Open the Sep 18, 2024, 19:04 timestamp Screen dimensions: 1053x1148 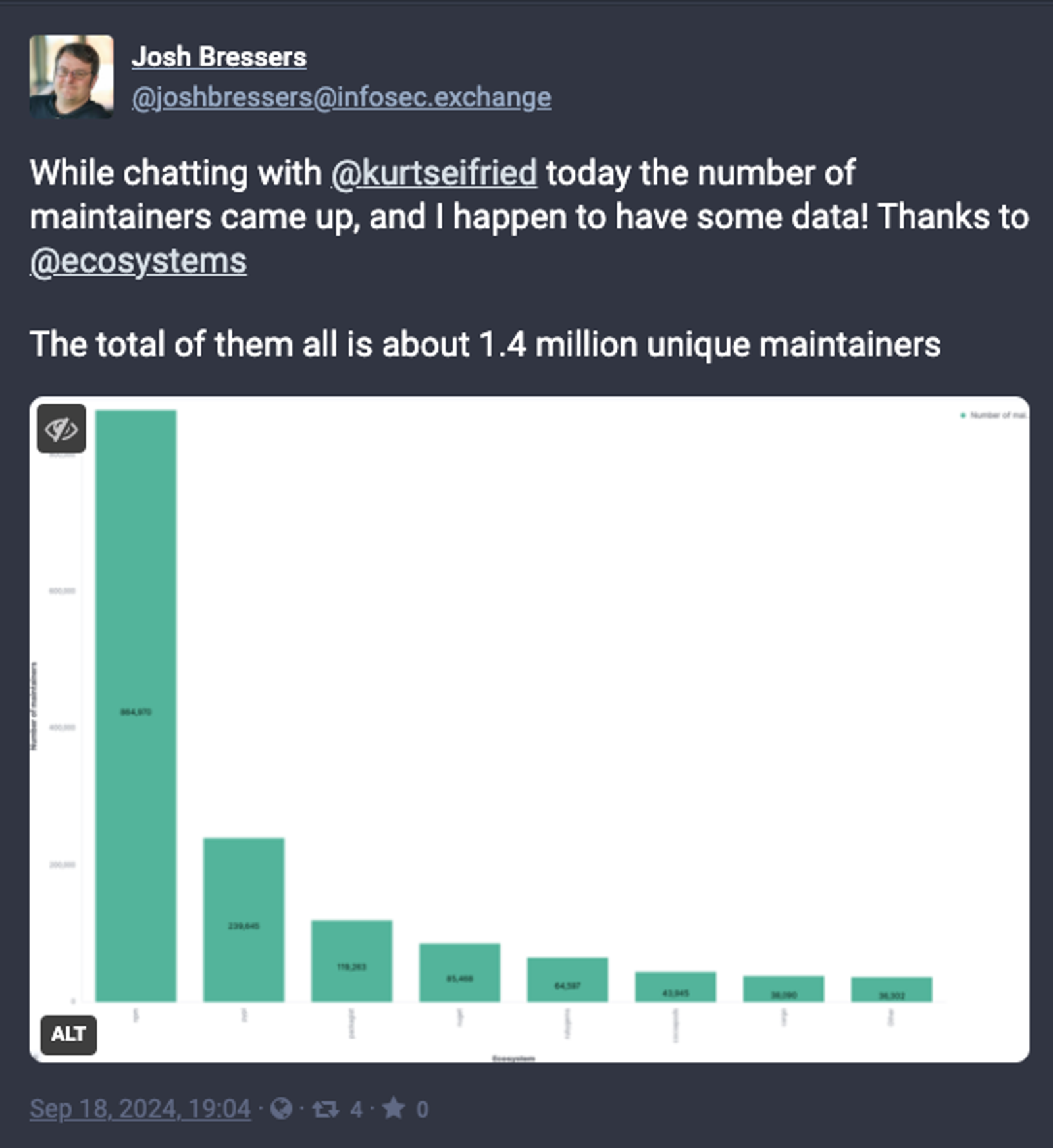(x=140, y=1109)
